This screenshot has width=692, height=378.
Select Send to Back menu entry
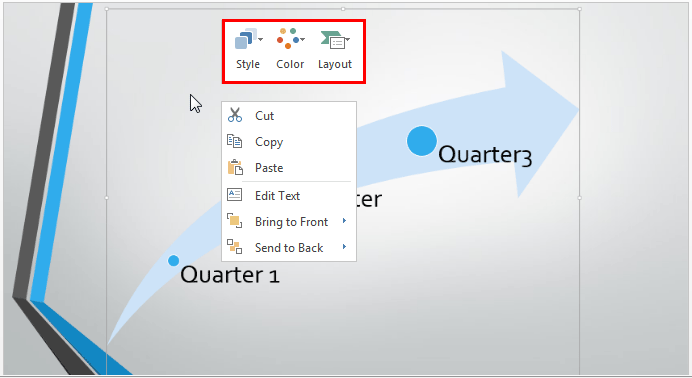point(289,247)
